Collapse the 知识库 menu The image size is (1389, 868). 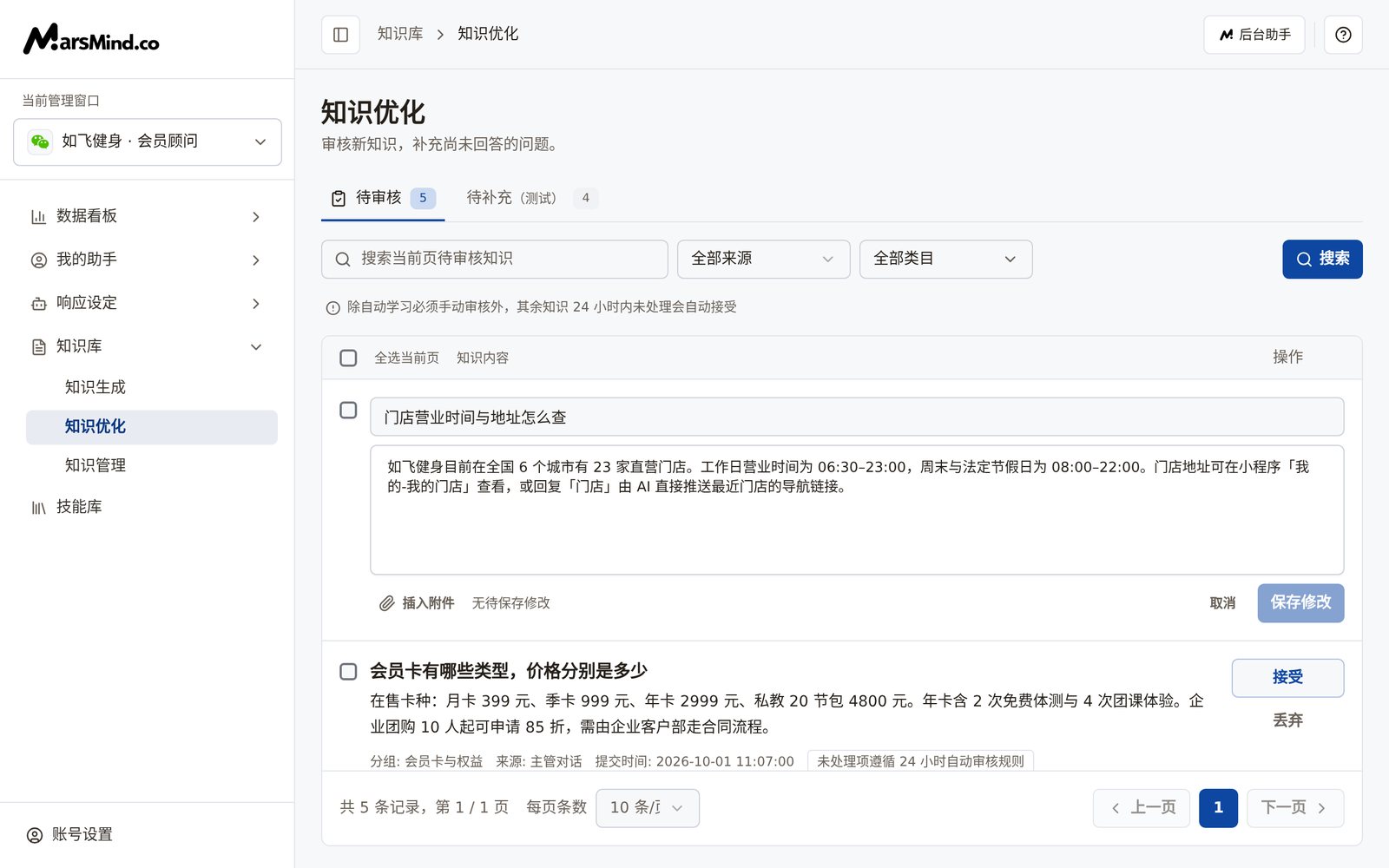point(148,346)
